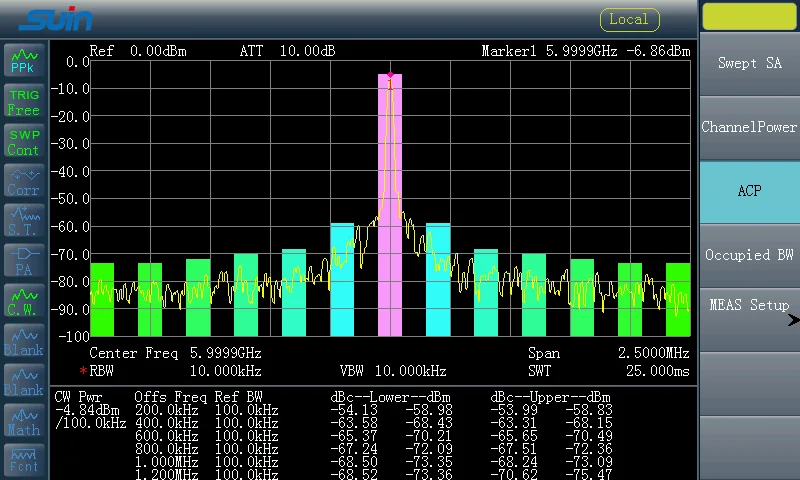The height and width of the screenshot is (480, 800).
Task: Click the Fcnt frequency counter icon
Action: 23,459
